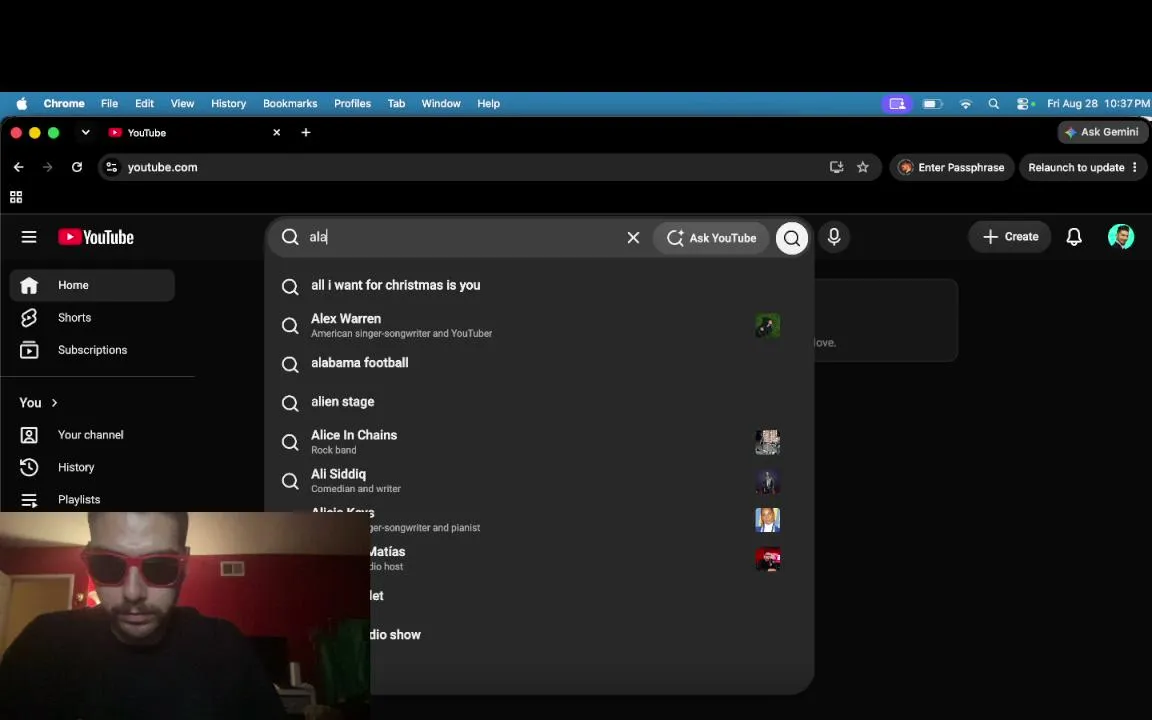Screen dimensions: 1152x720
Task: Select suggestion "all i want for christmas is you"
Action: point(539,285)
